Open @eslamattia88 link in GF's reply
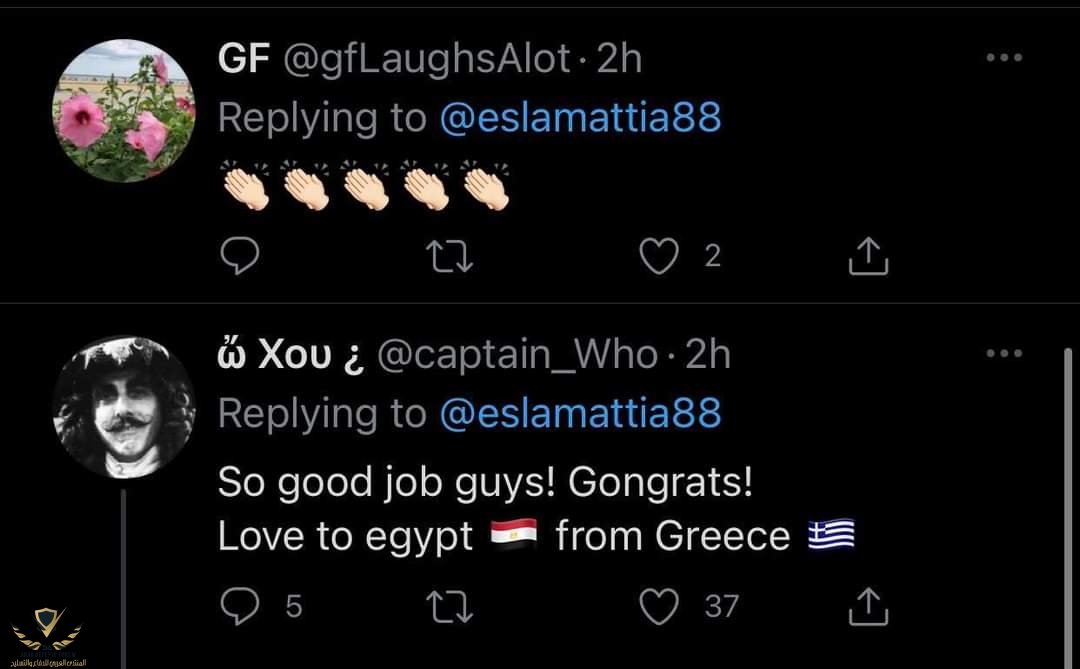The height and width of the screenshot is (669, 1080). click(580, 118)
